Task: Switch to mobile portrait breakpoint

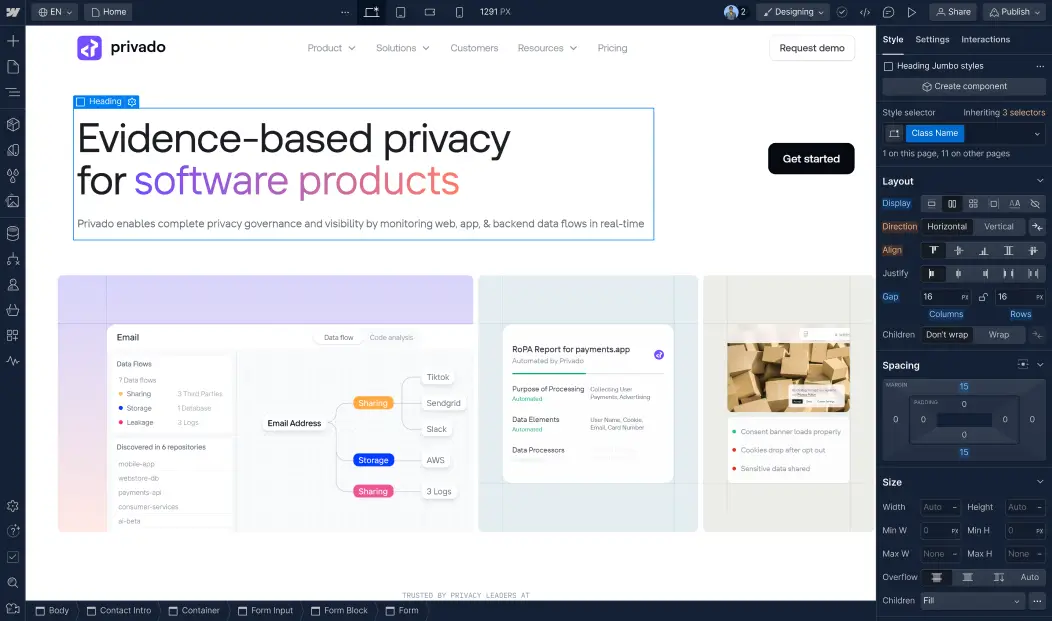Action: [460, 12]
